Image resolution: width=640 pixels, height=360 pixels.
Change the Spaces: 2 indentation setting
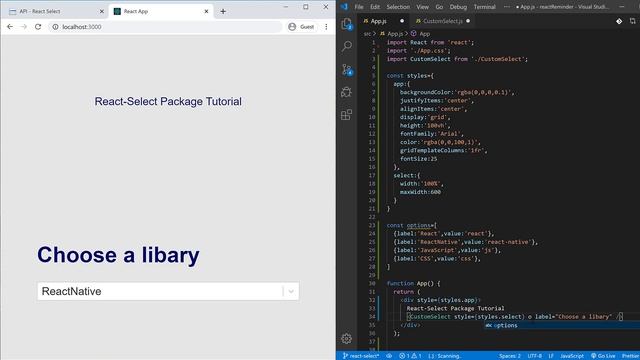510,356
